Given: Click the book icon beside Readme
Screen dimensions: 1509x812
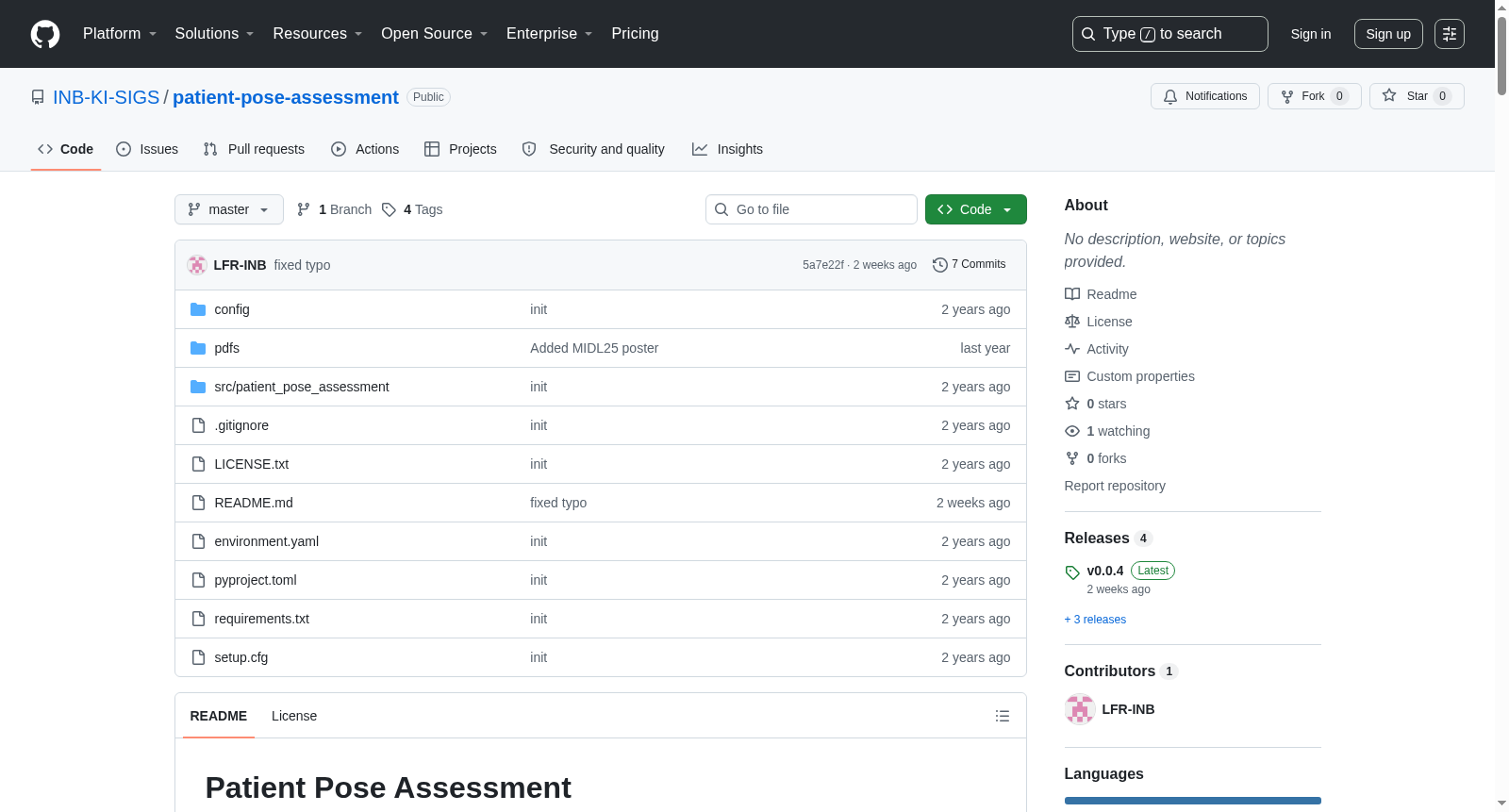Looking at the screenshot, I should pos(1072,294).
